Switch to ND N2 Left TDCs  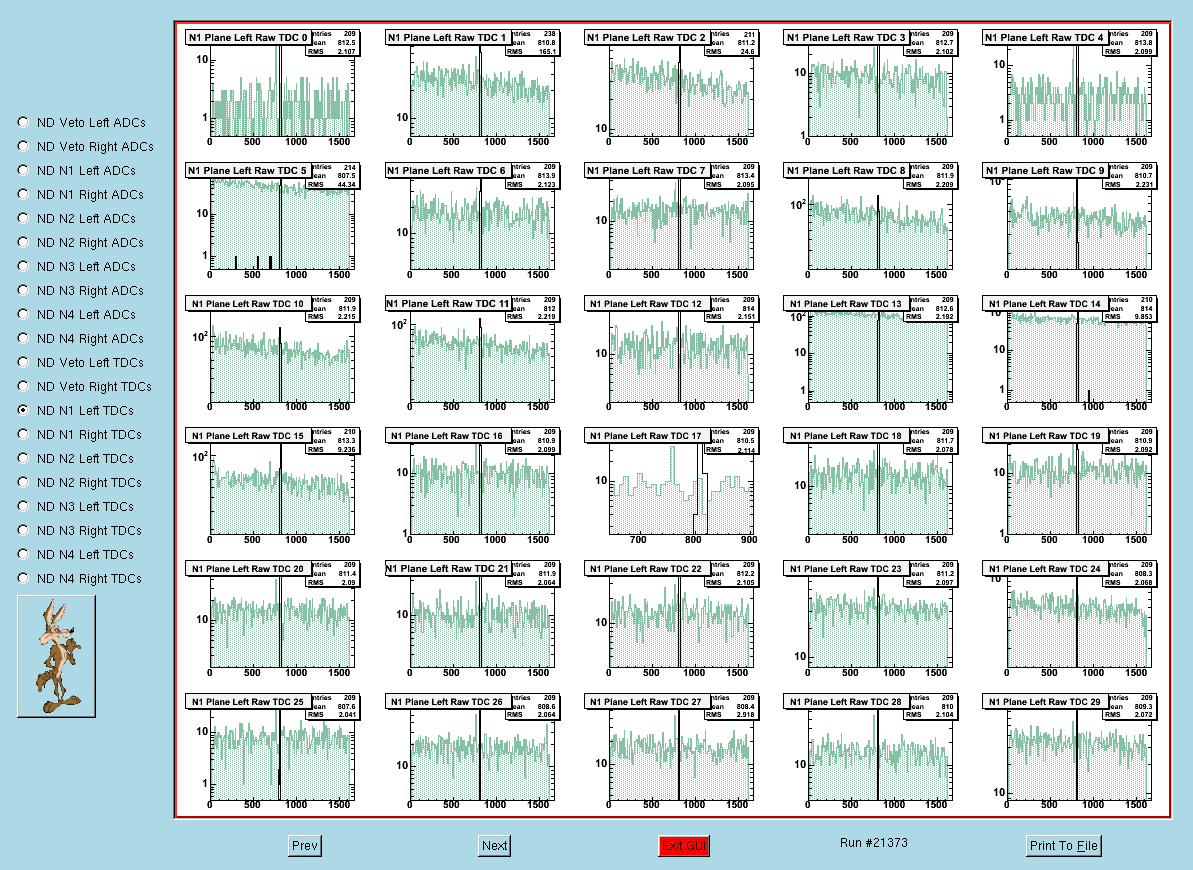[x=23, y=457]
